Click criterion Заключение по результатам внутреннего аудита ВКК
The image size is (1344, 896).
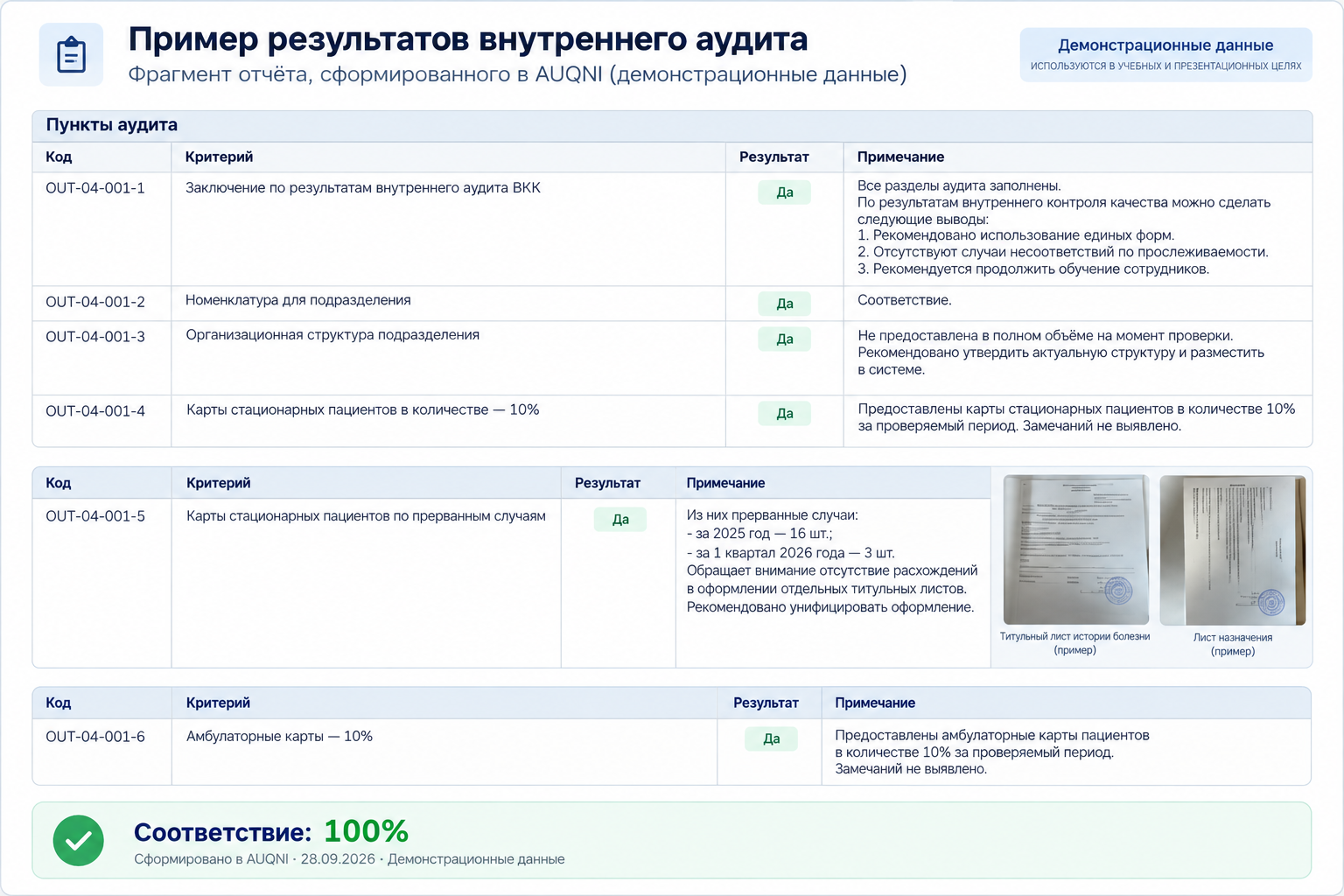363,188
